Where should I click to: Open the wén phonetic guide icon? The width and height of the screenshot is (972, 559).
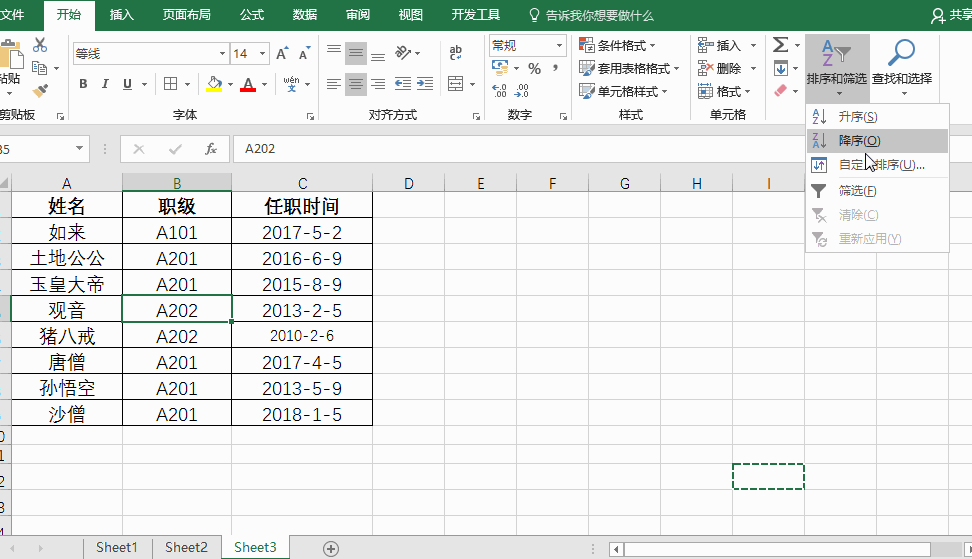[x=291, y=84]
